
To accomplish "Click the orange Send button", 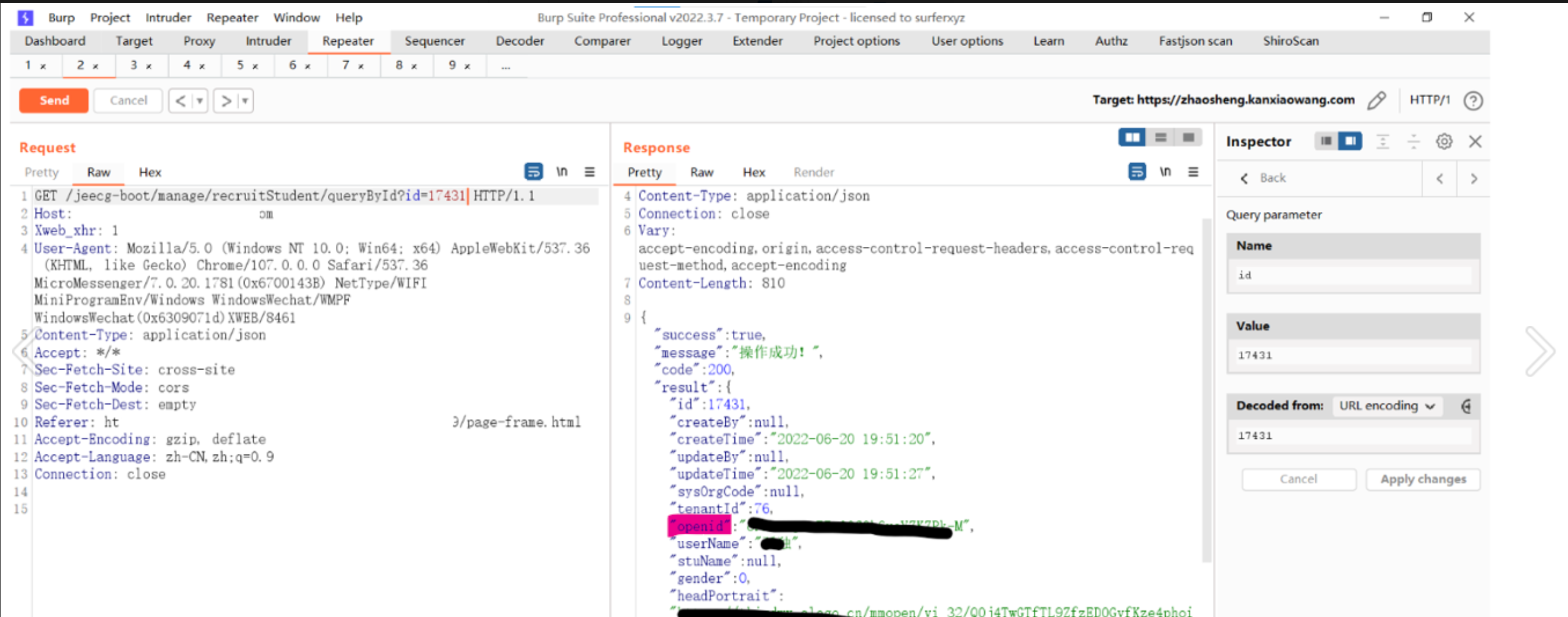I will click(54, 100).
